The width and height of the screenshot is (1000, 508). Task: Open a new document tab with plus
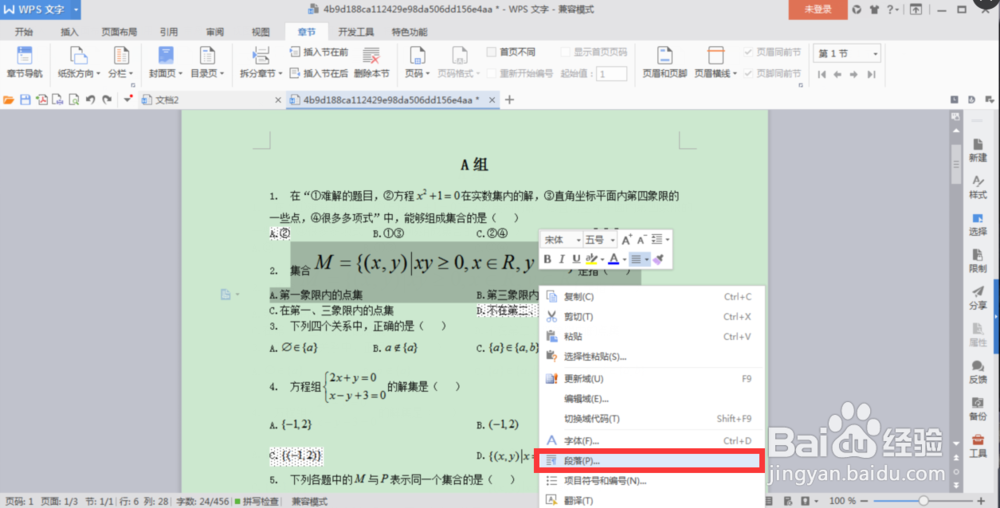[509, 99]
